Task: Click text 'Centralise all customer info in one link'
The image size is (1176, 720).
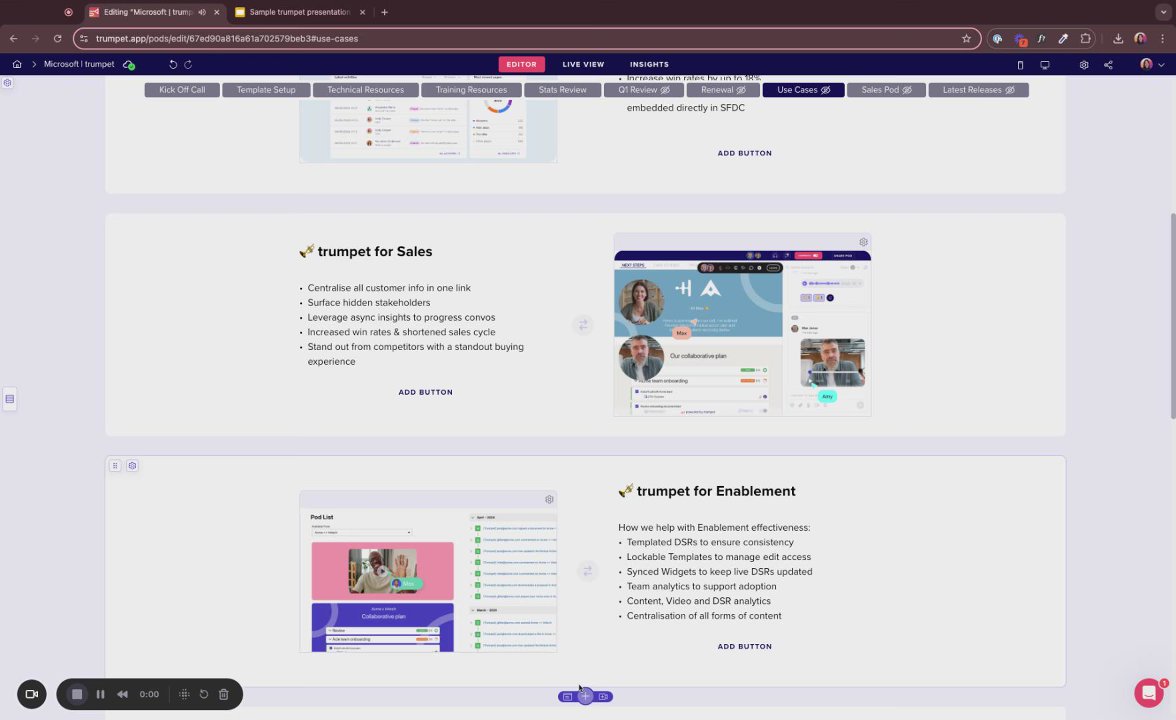Action: (x=388, y=288)
